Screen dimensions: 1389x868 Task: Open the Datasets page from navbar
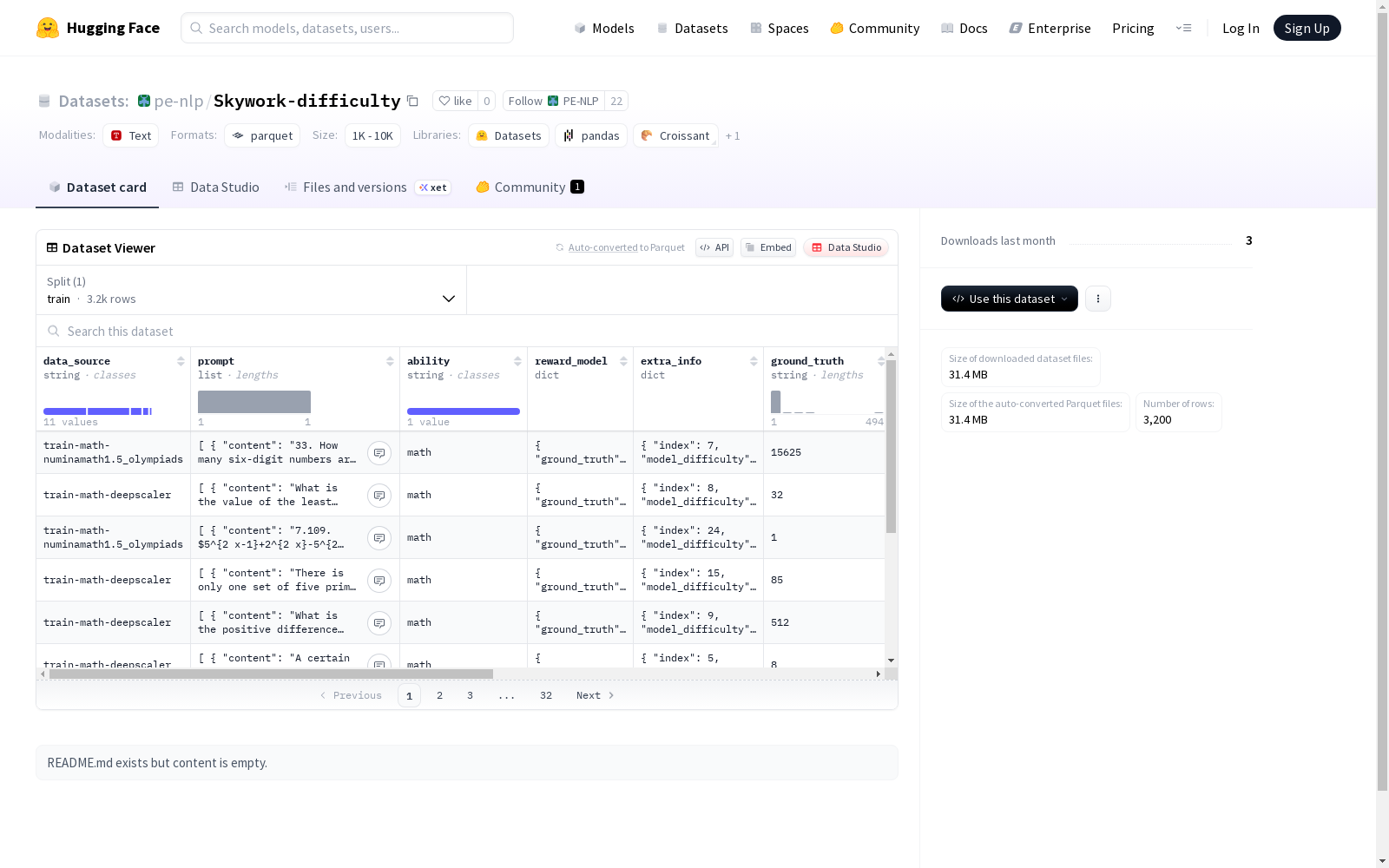click(692, 28)
